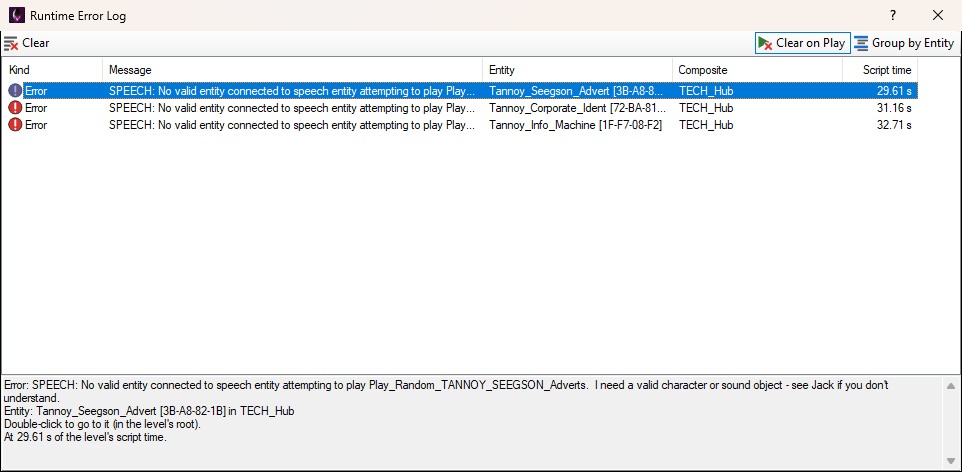Sort by the Composite column header
This screenshot has height=472, width=962.
[x=757, y=70]
